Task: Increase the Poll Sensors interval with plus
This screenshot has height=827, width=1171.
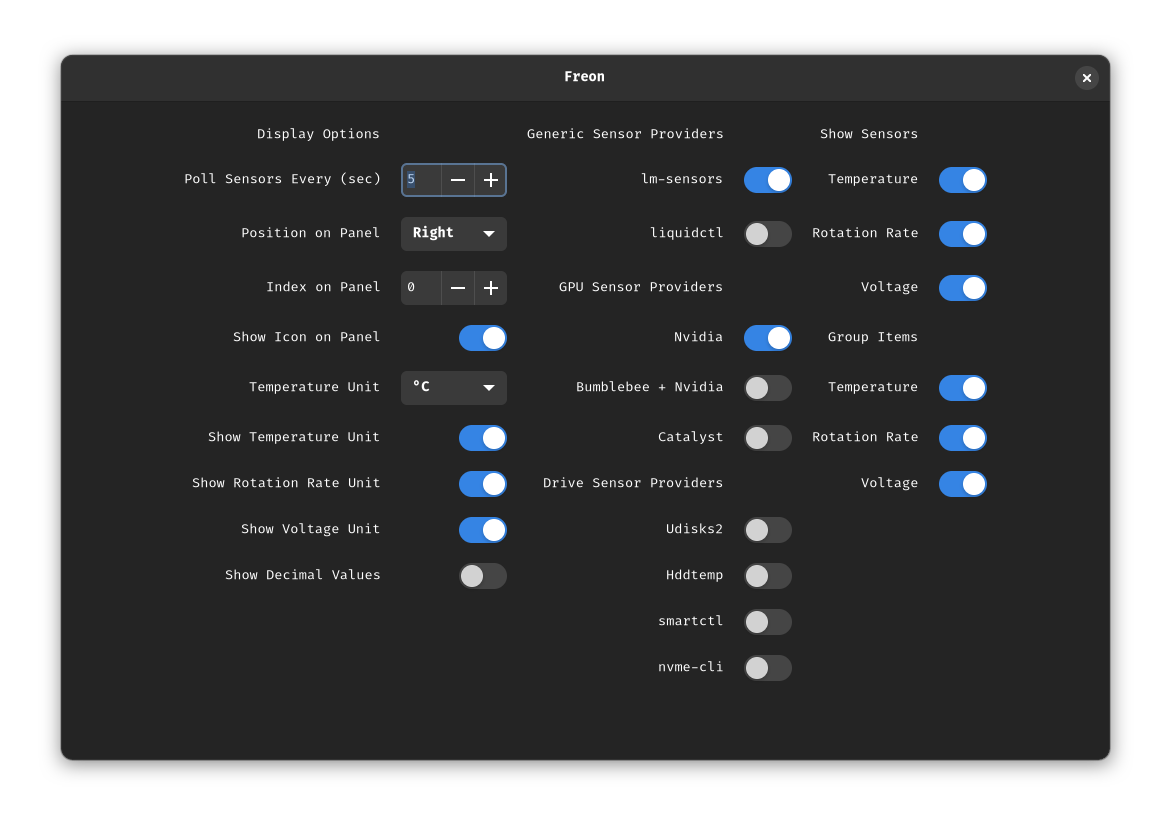Action: tap(490, 180)
